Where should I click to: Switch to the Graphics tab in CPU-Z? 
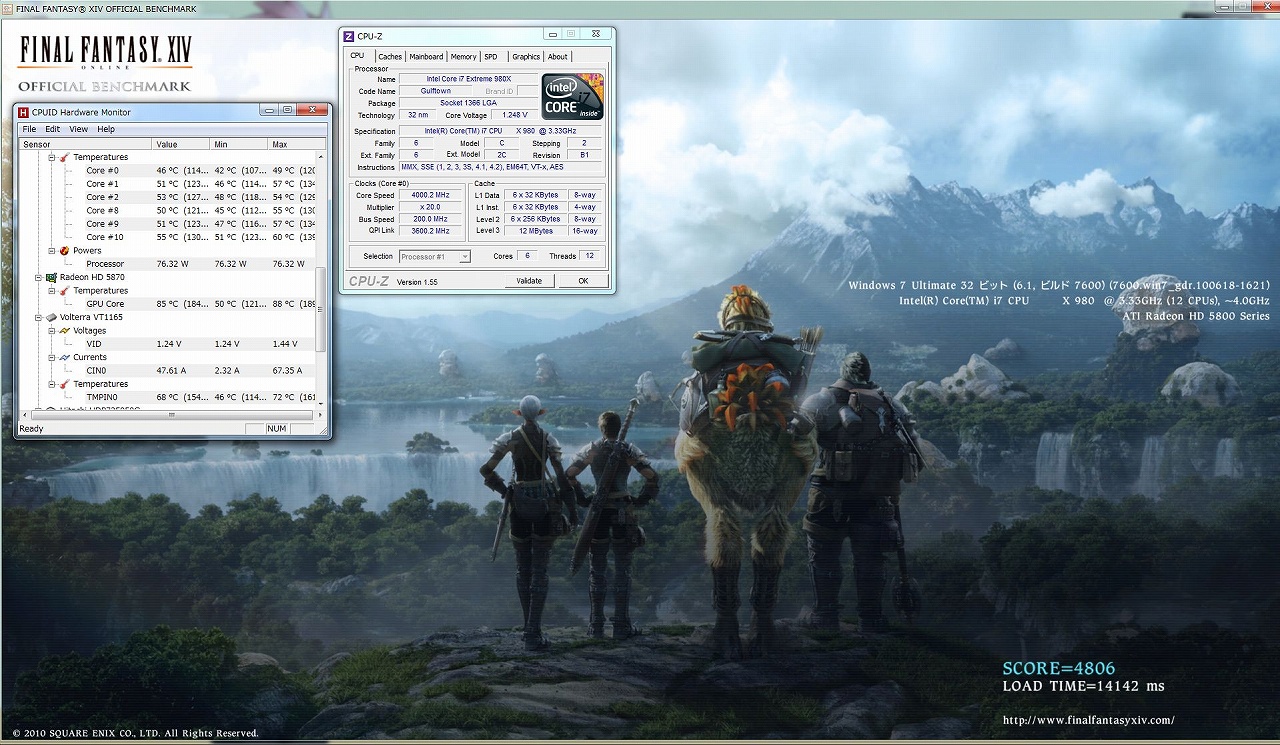(x=526, y=57)
